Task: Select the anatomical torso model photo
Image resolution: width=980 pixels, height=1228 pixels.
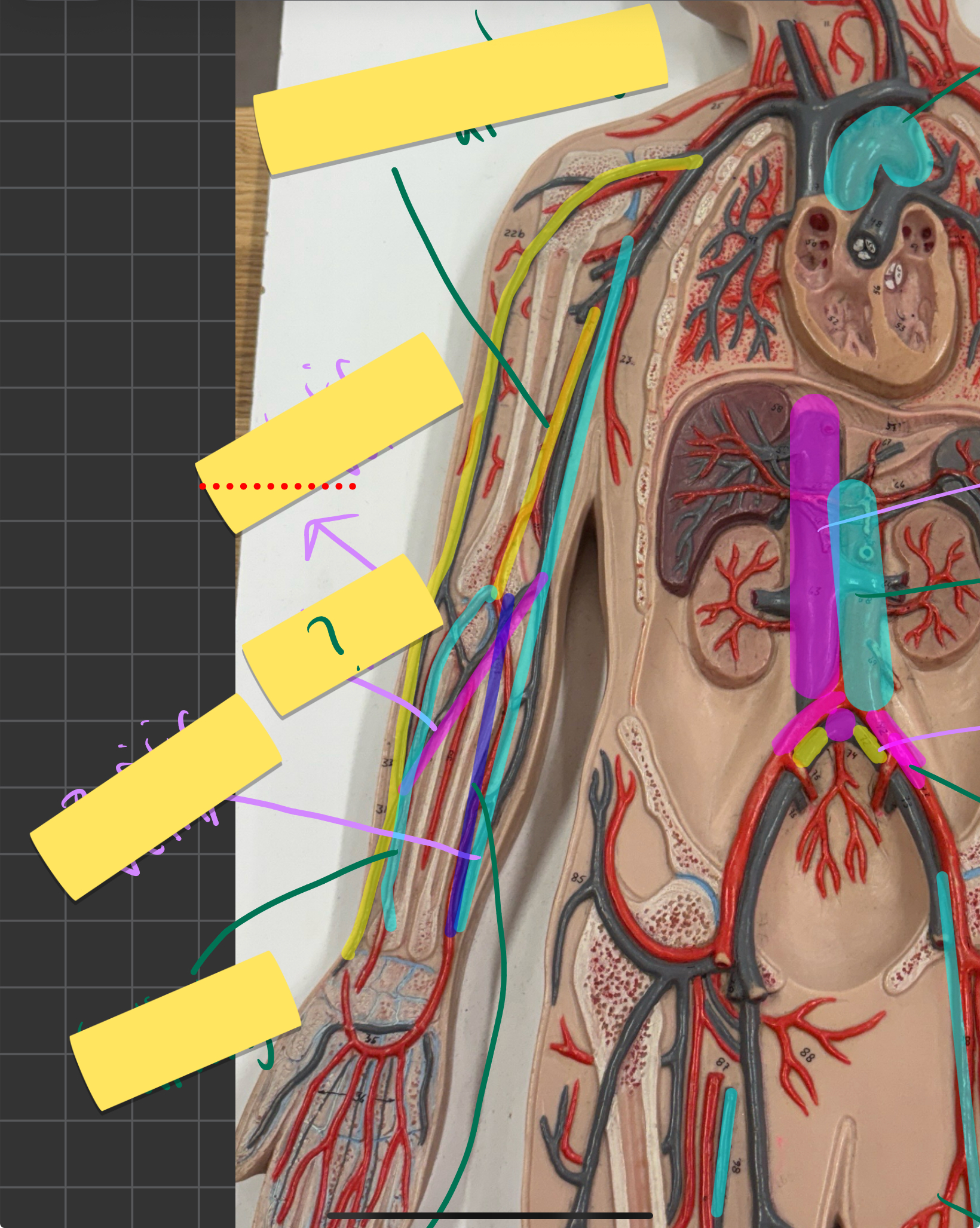Action: [608, 614]
